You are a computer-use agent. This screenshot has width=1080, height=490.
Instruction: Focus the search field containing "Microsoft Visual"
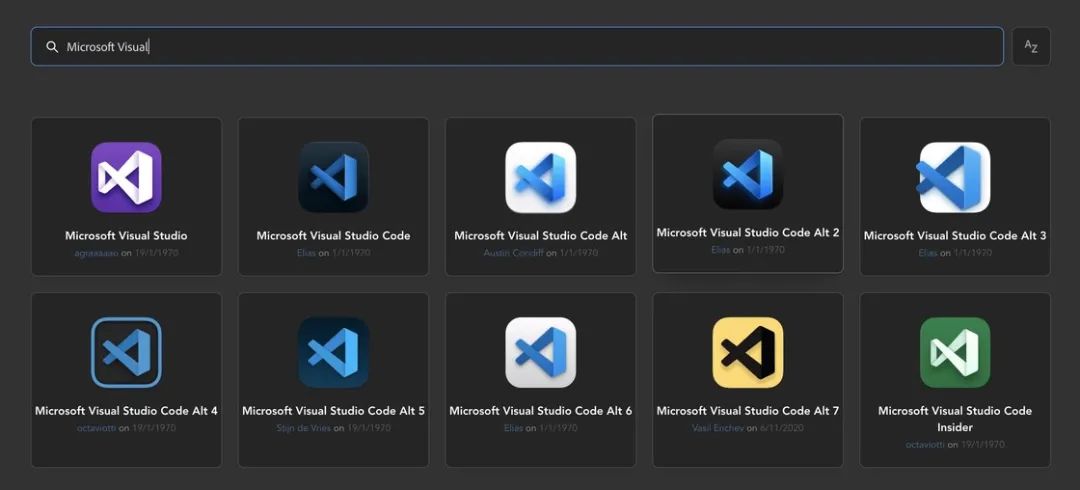(520, 46)
